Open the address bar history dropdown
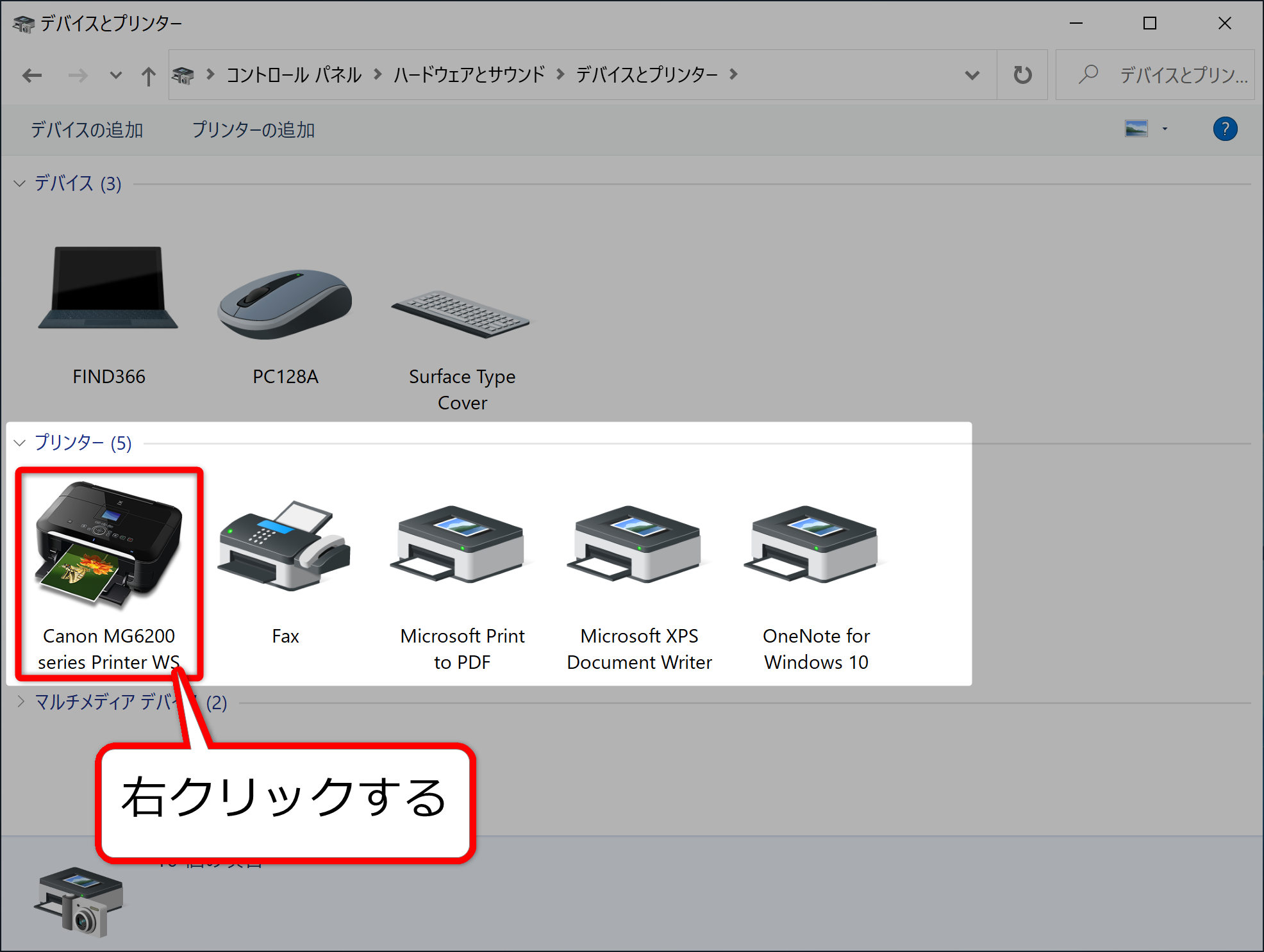 (972, 74)
